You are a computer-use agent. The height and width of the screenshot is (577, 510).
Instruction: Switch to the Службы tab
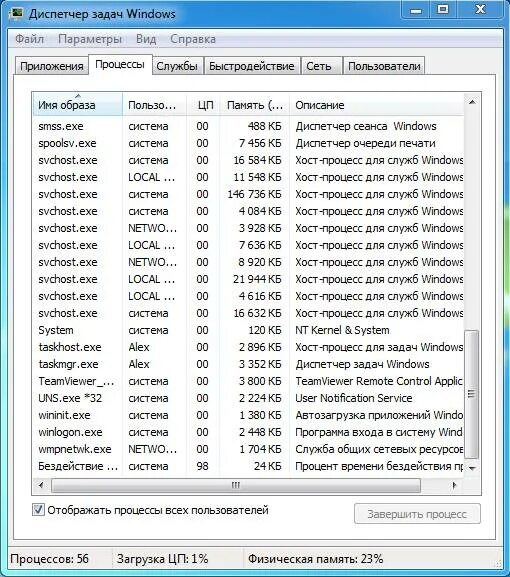point(177,66)
